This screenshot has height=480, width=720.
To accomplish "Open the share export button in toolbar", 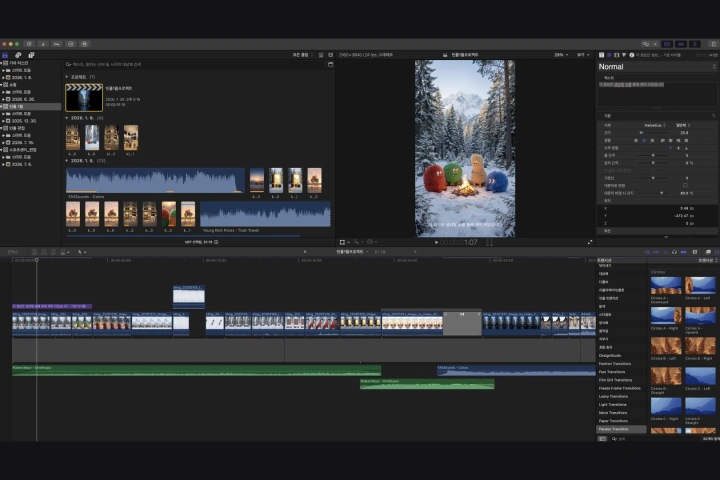I will [714, 44].
